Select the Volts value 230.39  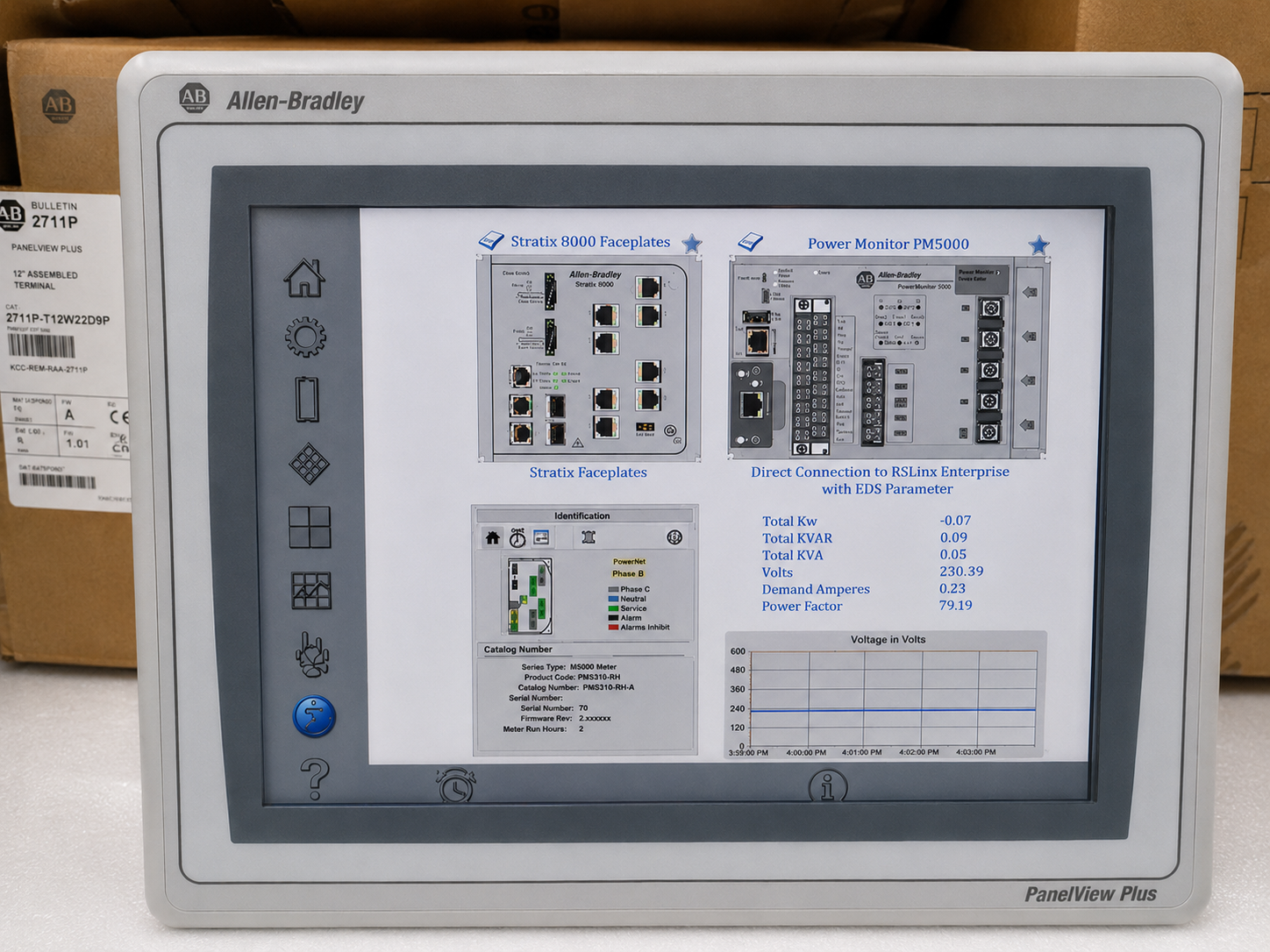961,572
